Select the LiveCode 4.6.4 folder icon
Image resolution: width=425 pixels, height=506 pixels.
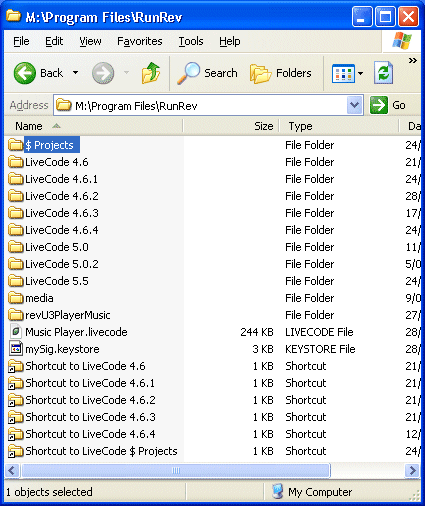pos(15,230)
